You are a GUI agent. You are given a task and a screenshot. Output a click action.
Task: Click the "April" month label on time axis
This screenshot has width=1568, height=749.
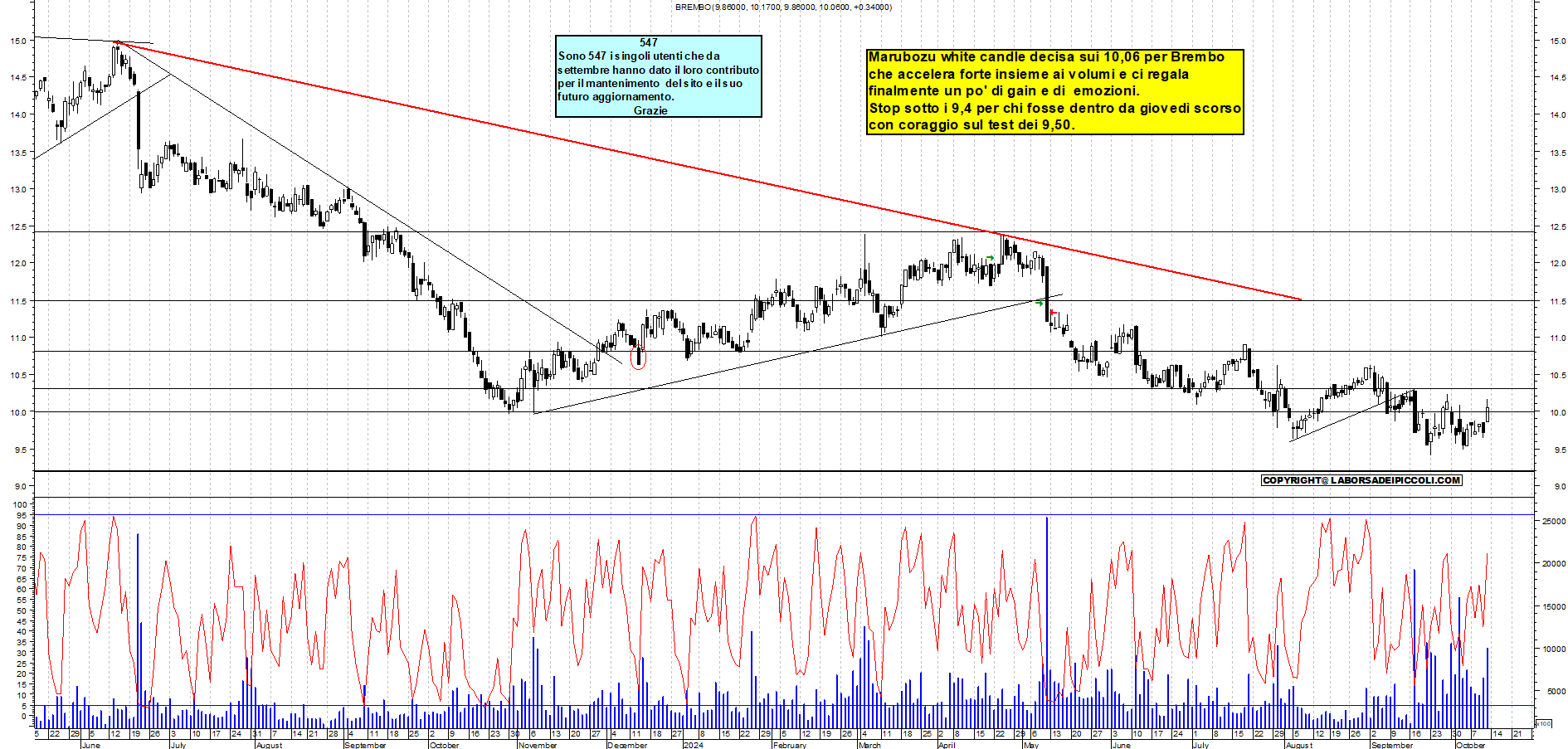(x=947, y=745)
